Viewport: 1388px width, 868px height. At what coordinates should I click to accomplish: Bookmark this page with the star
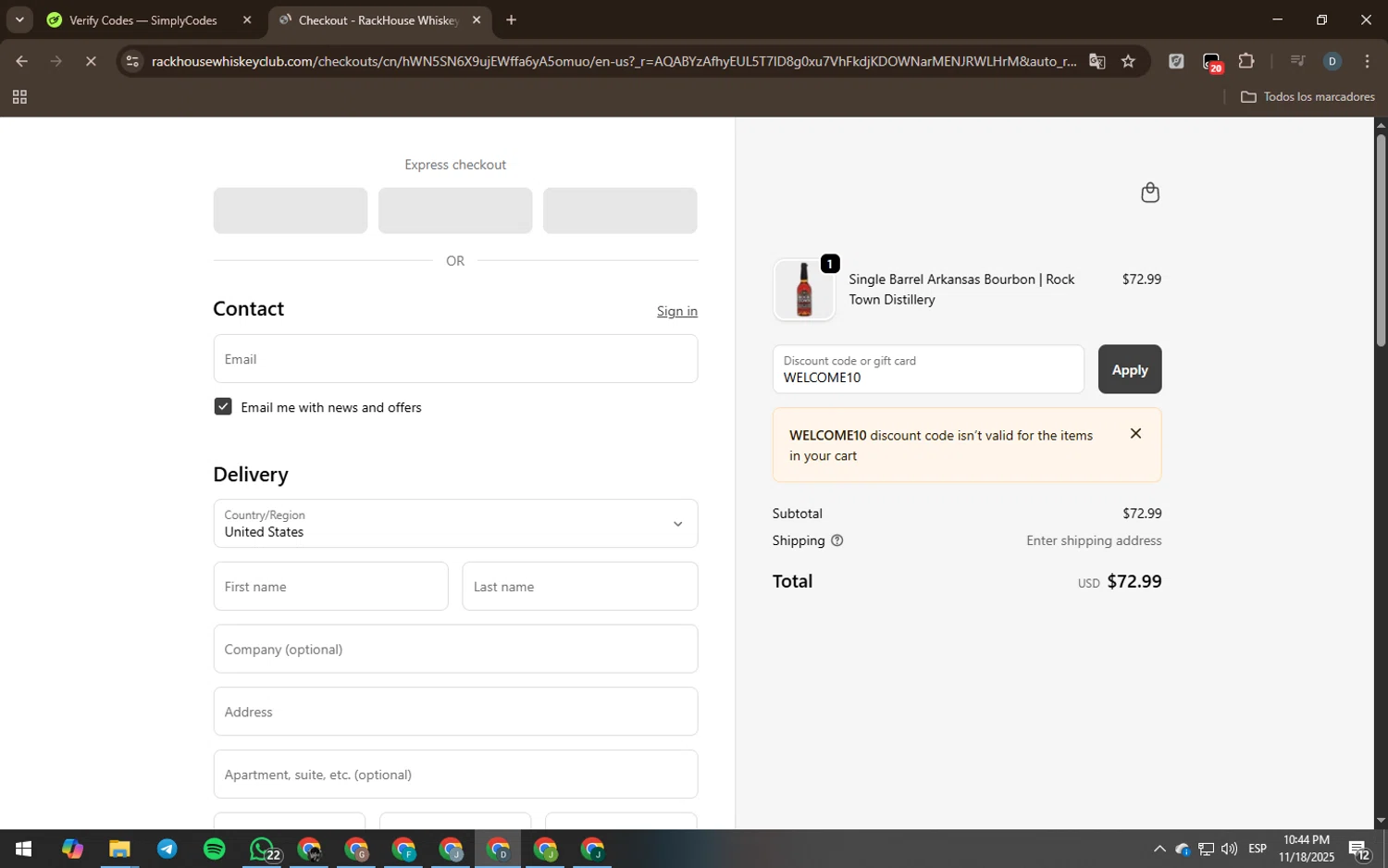pyautogui.click(x=1128, y=61)
